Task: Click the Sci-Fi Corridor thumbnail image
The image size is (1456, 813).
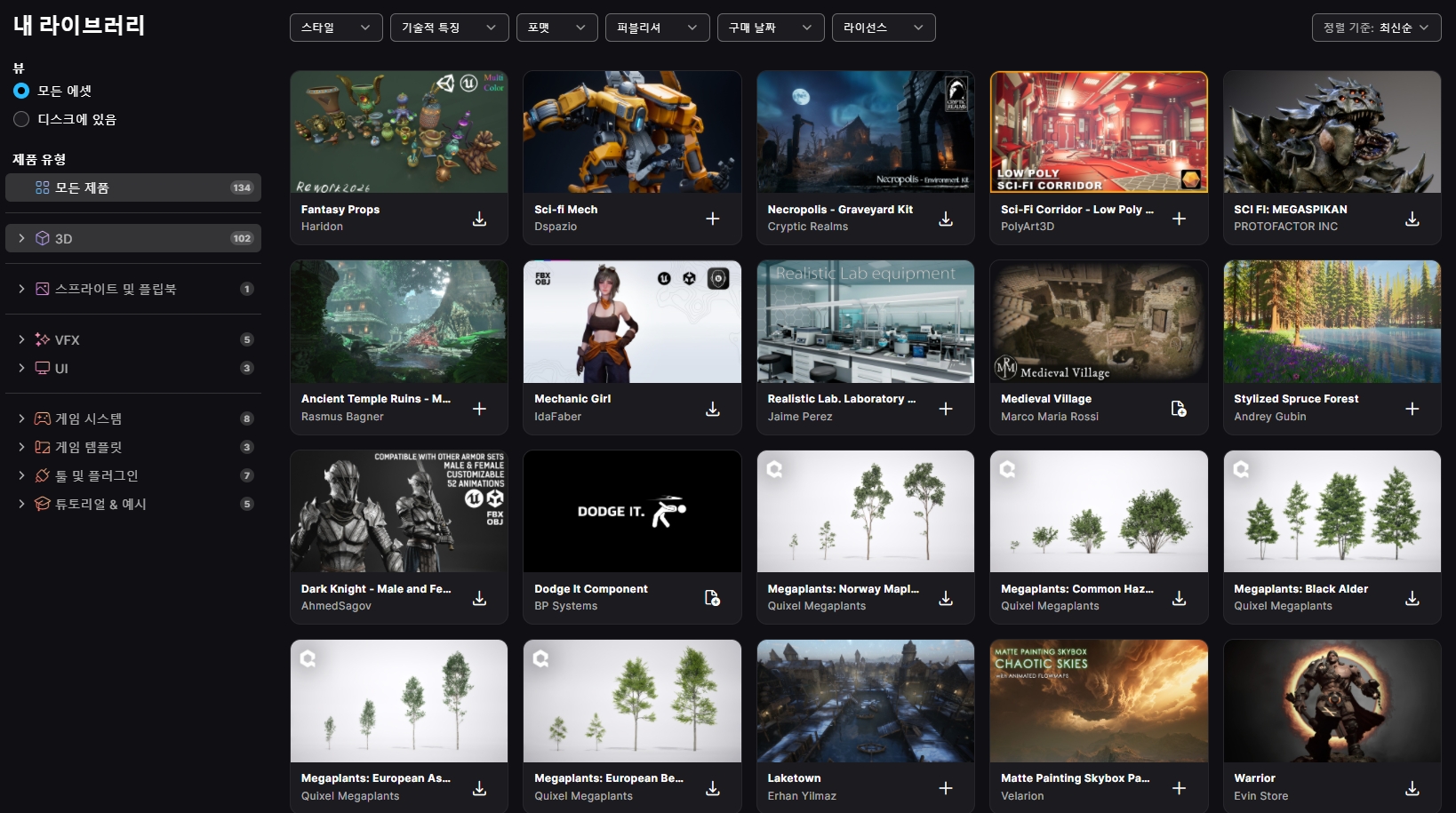Action: click(1099, 132)
